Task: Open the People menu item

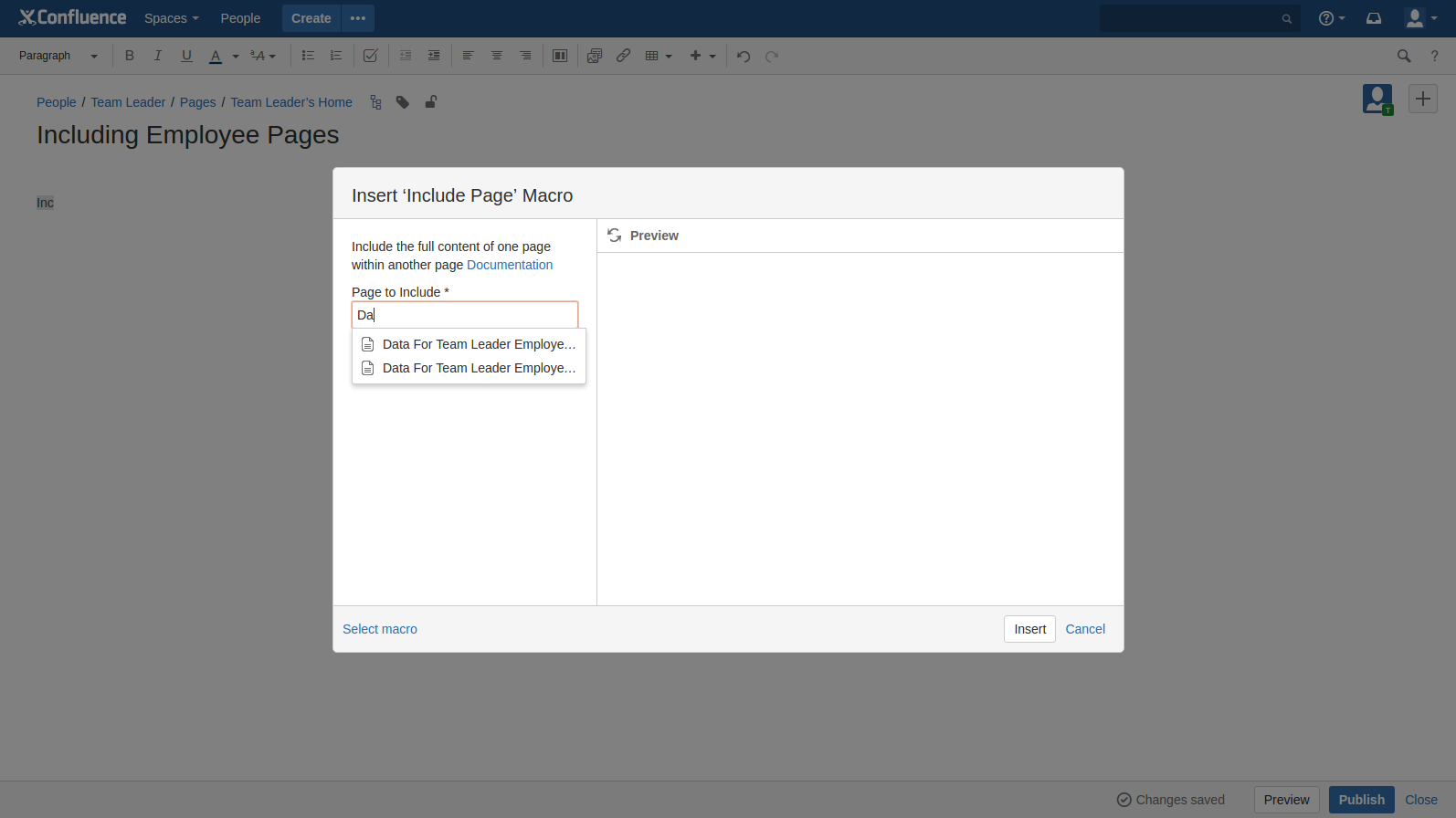Action: point(240,18)
